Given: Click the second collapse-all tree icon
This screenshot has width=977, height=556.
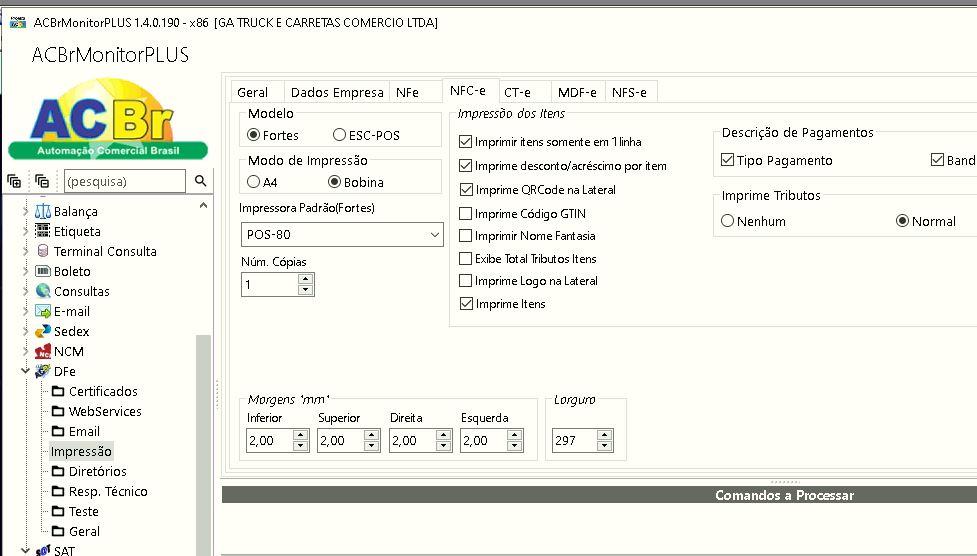Looking at the screenshot, I should (42, 181).
